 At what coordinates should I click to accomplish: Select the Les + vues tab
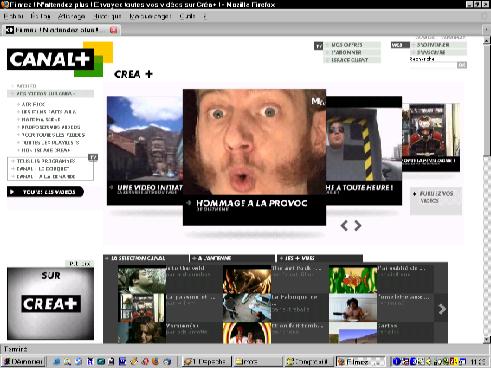pos(319,258)
